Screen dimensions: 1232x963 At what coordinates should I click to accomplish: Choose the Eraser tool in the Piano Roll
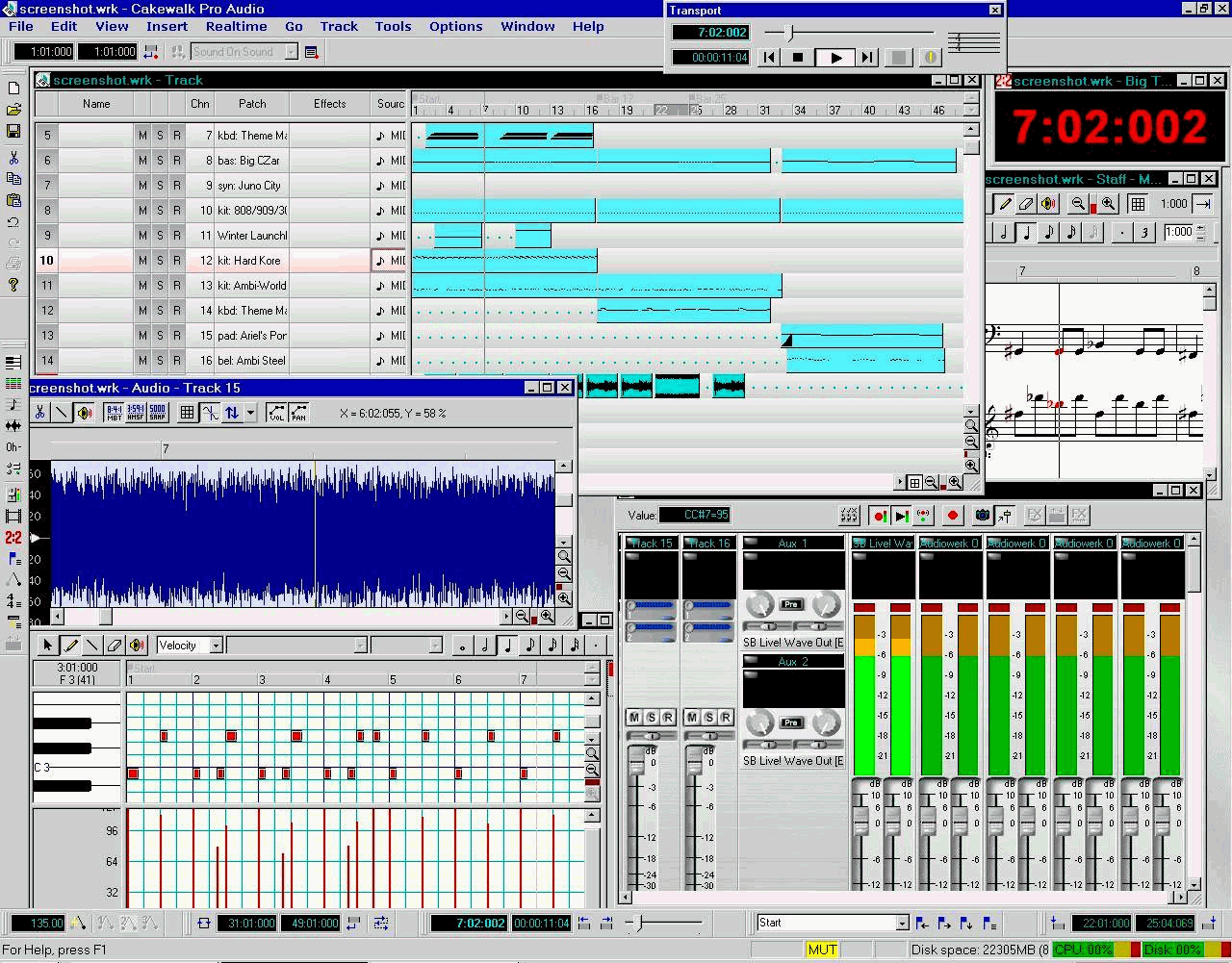(x=115, y=646)
